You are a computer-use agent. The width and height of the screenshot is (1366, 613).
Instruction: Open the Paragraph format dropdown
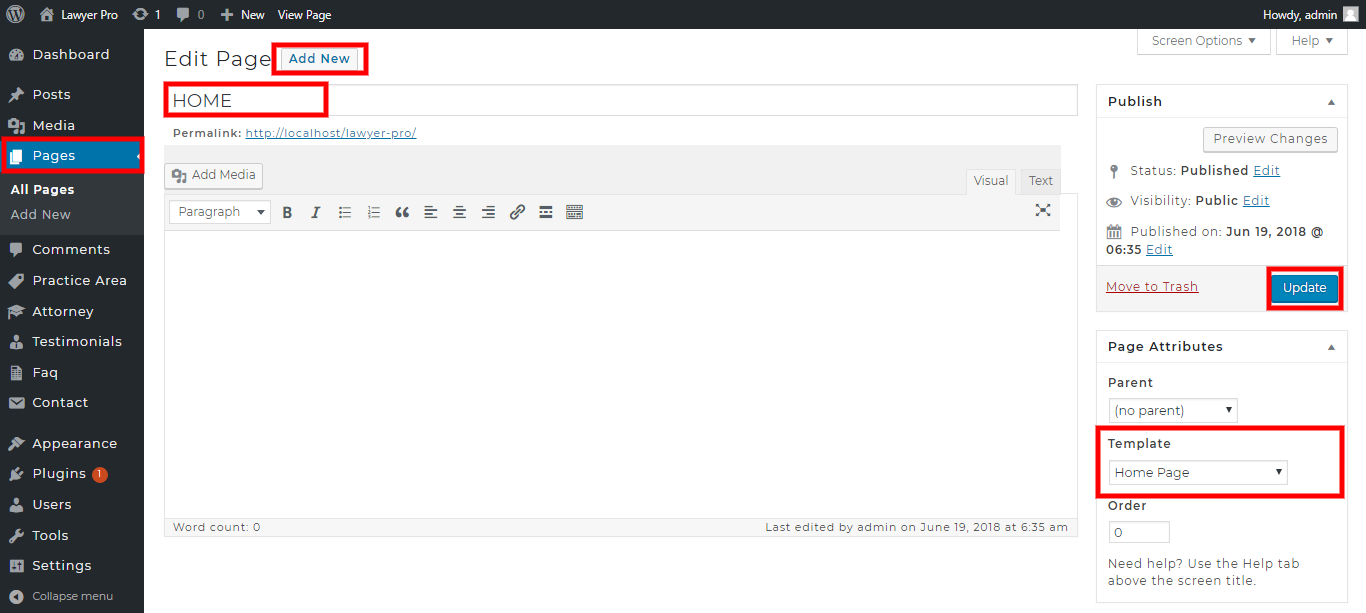point(220,212)
